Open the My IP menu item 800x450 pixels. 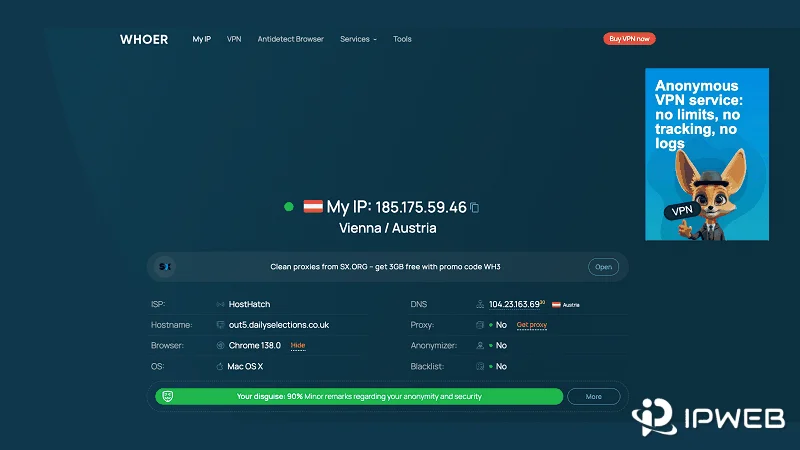point(202,39)
